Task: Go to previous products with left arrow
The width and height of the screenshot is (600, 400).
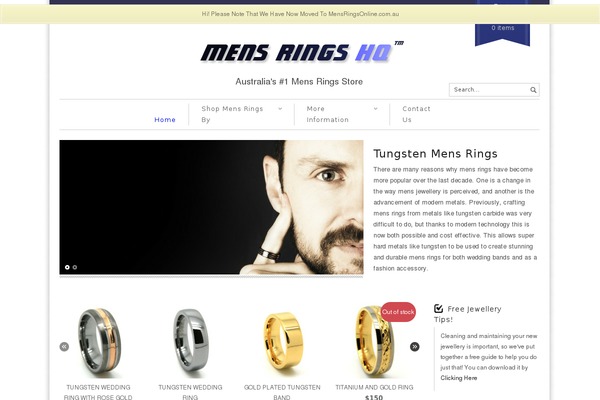Action: point(64,346)
